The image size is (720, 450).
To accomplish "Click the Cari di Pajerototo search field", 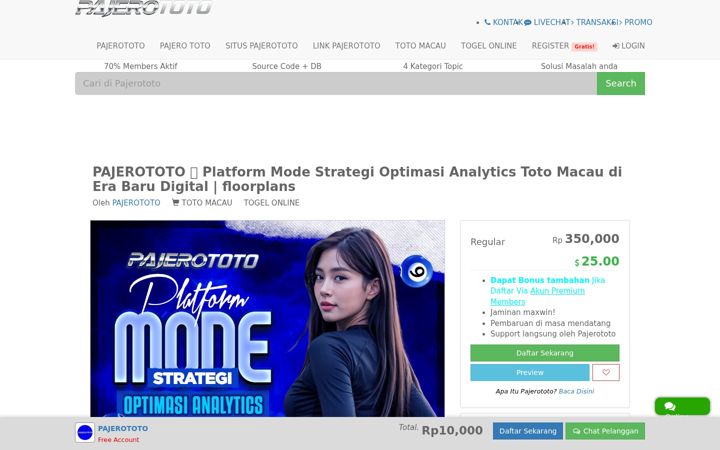I will pos(336,84).
